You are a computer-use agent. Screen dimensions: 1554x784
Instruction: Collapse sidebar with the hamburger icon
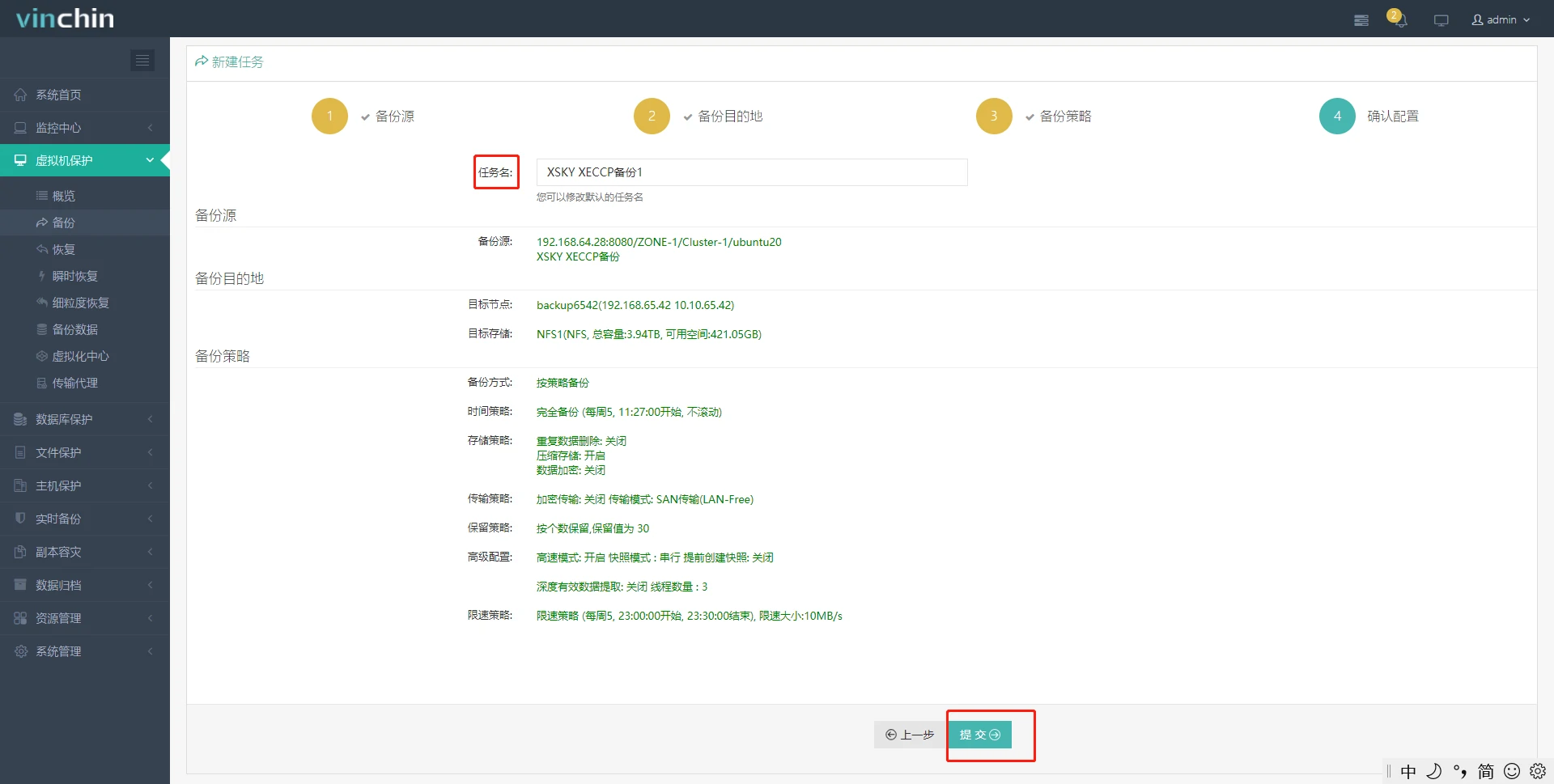[x=142, y=61]
